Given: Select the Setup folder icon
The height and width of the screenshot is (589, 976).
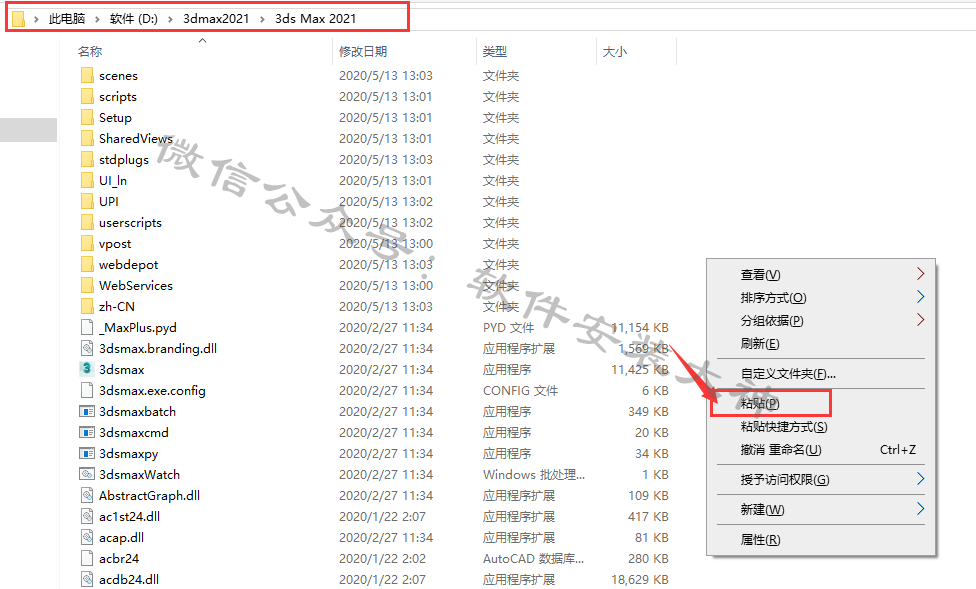Looking at the screenshot, I should [x=87, y=118].
